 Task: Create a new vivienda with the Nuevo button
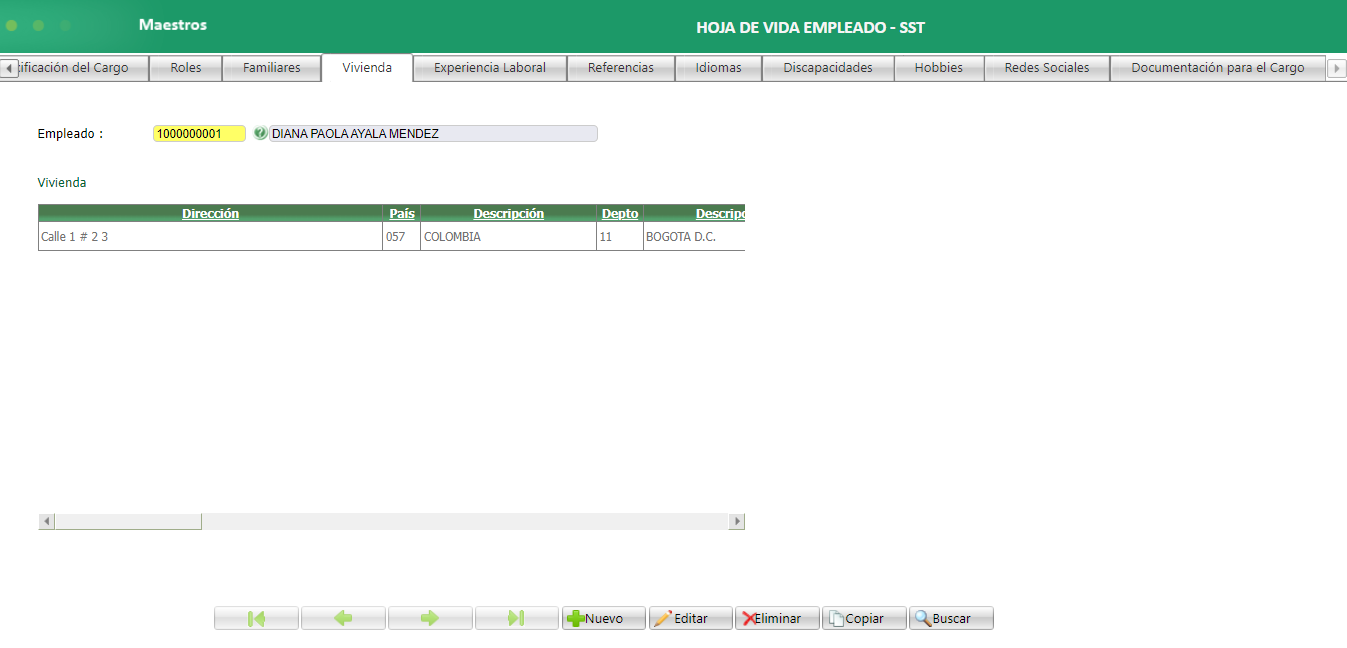[x=603, y=617]
